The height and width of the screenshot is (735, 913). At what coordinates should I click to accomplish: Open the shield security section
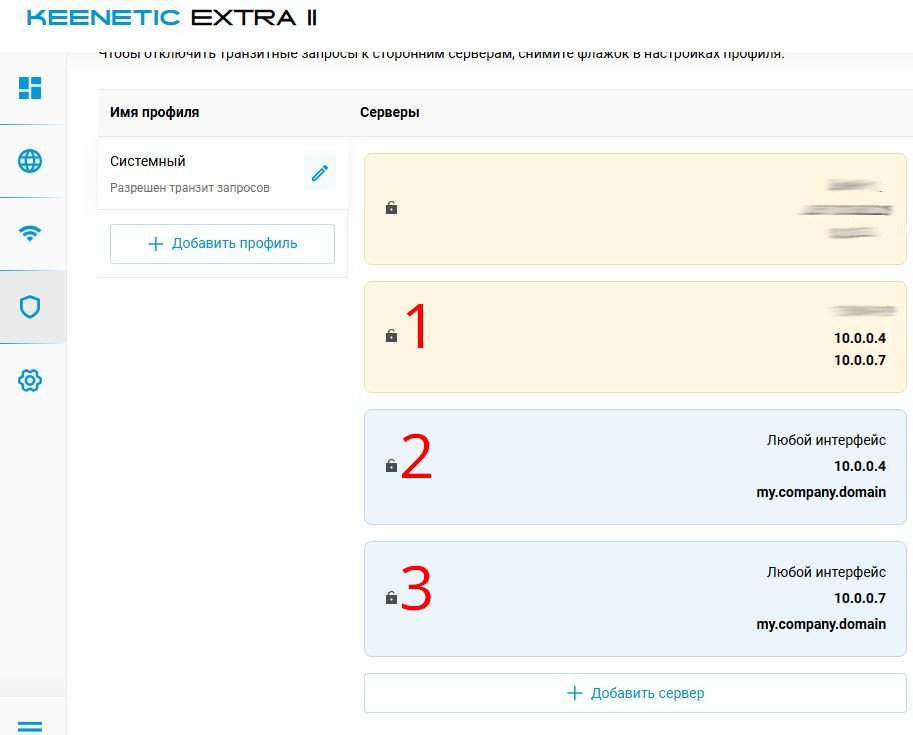(x=31, y=307)
